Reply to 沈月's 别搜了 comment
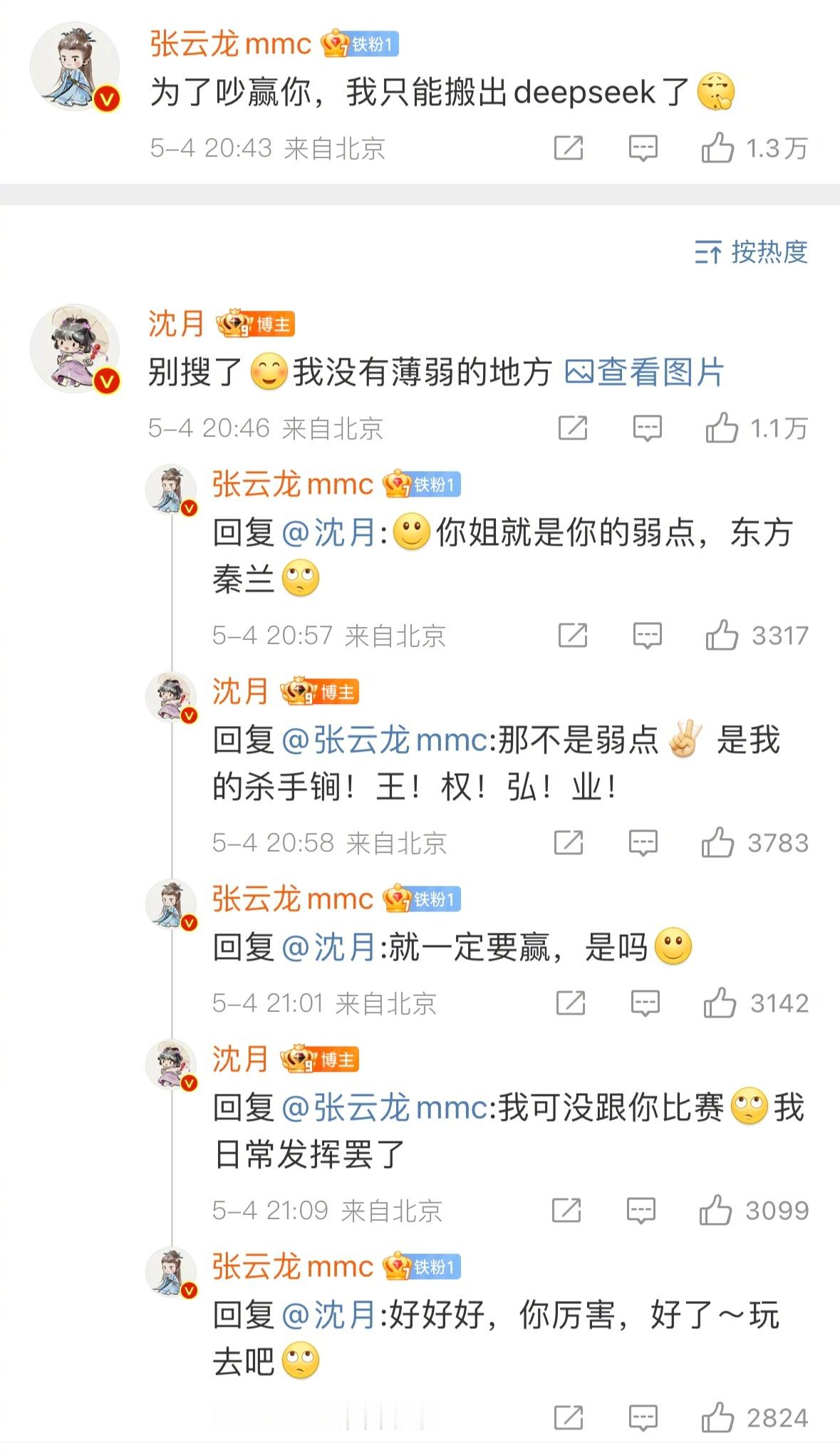The image size is (840, 1453). pyautogui.click(x=647, y=428)
